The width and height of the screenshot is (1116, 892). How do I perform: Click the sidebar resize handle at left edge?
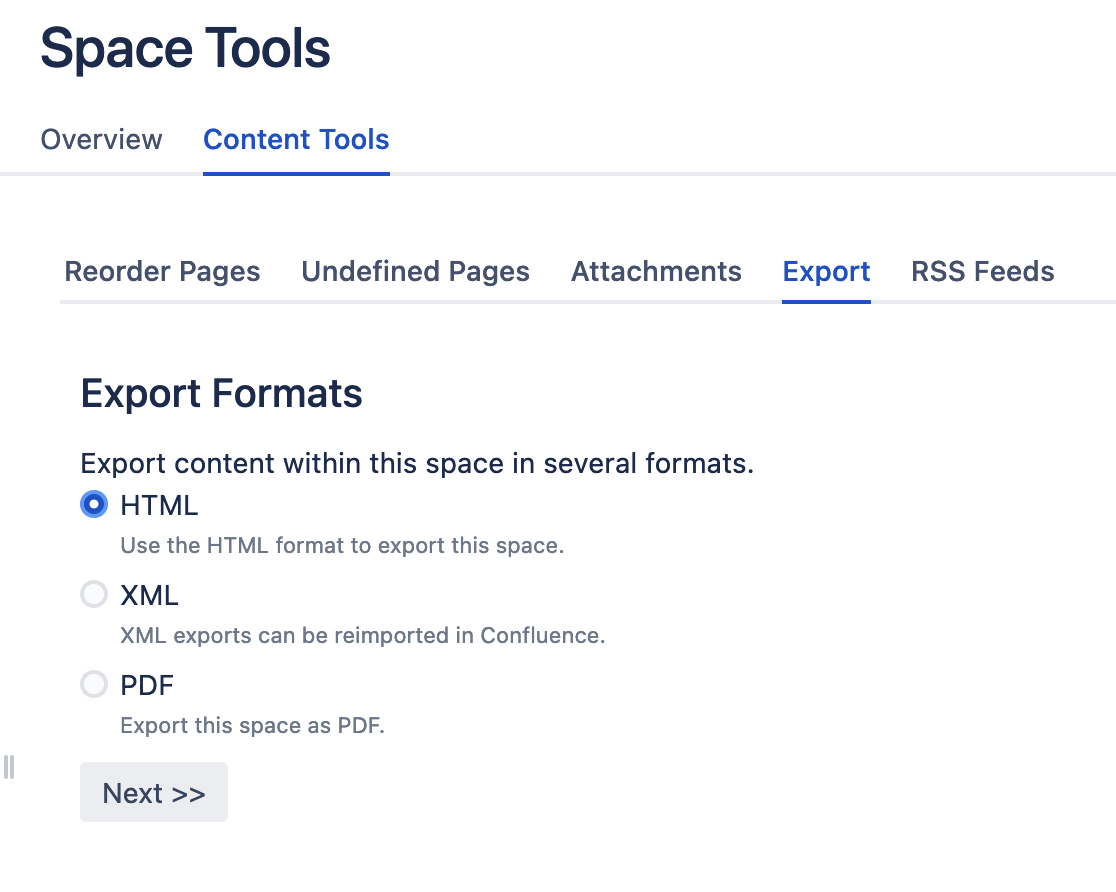pos(9,767)
